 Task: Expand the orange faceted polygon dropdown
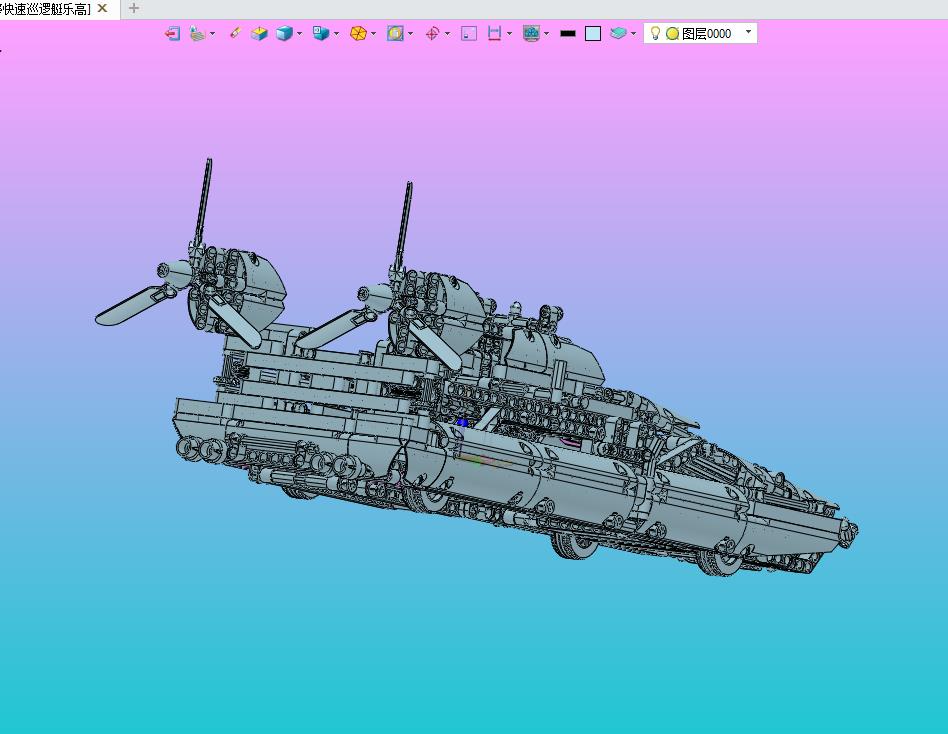(x=373, y=34)
